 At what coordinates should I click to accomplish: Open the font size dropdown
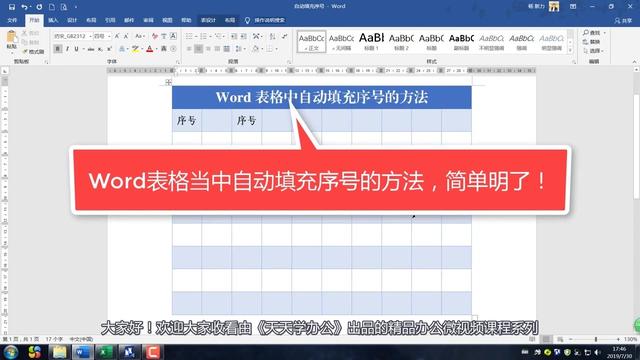coord(109,36)
